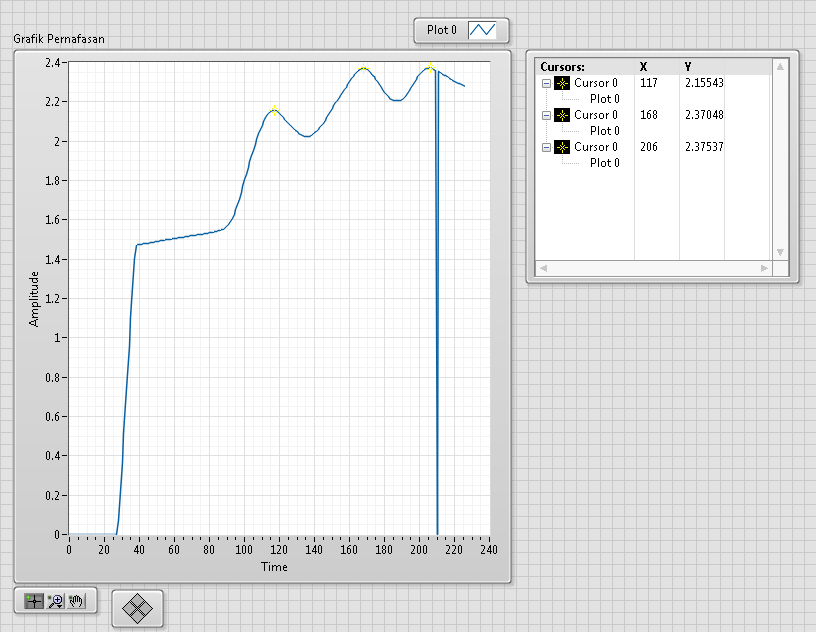Click the Grafik Pernafasan graph title
This screenshot has width=816, height=632.
click(x=59, y=39)
